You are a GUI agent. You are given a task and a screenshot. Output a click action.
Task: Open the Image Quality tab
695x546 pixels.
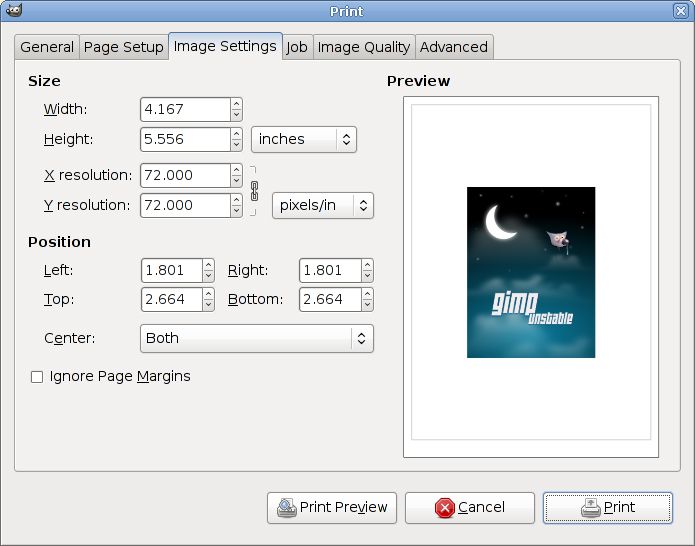(x=364, y=47)
